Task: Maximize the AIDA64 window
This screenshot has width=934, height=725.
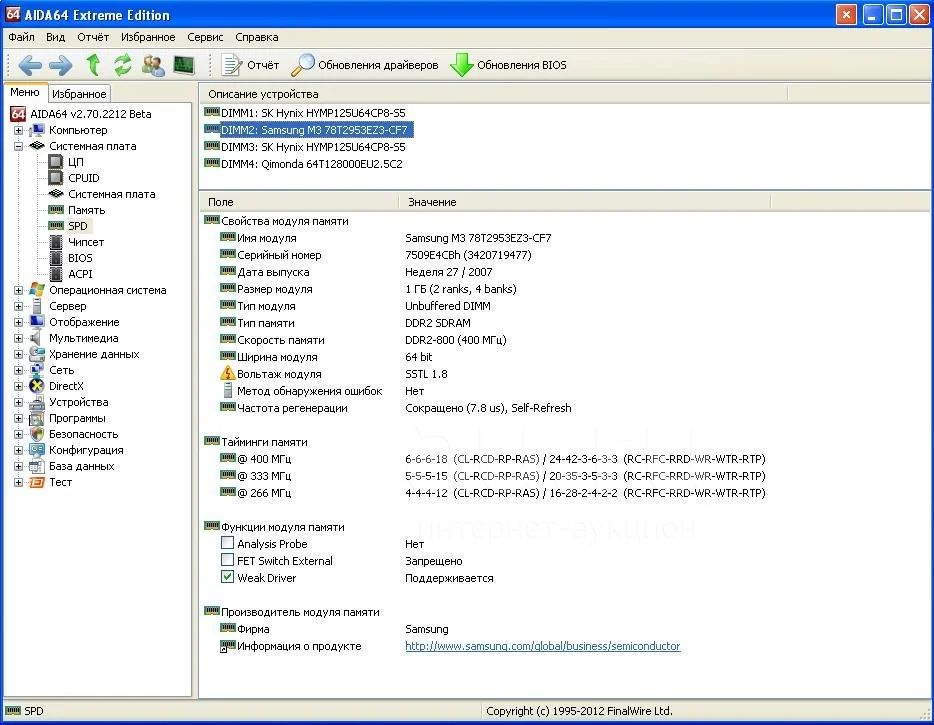Action: (896, 14)
